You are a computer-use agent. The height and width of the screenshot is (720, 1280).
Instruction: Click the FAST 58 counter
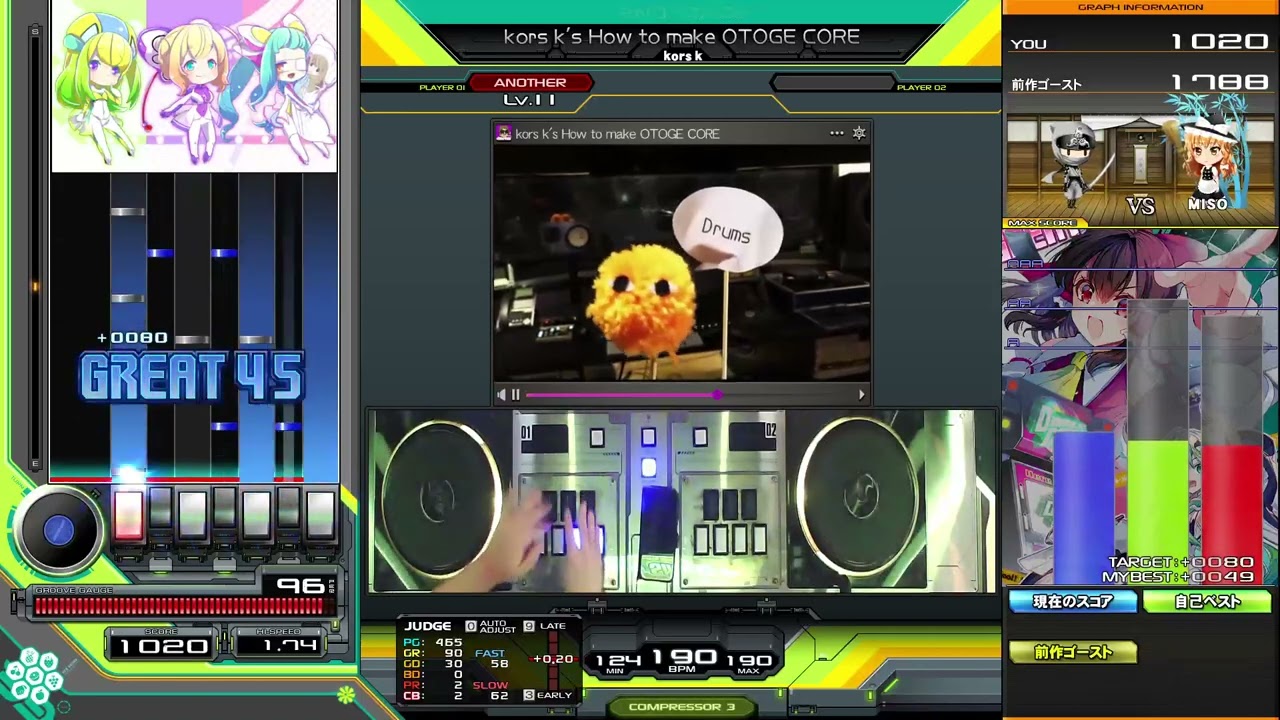tap(491, 659)
